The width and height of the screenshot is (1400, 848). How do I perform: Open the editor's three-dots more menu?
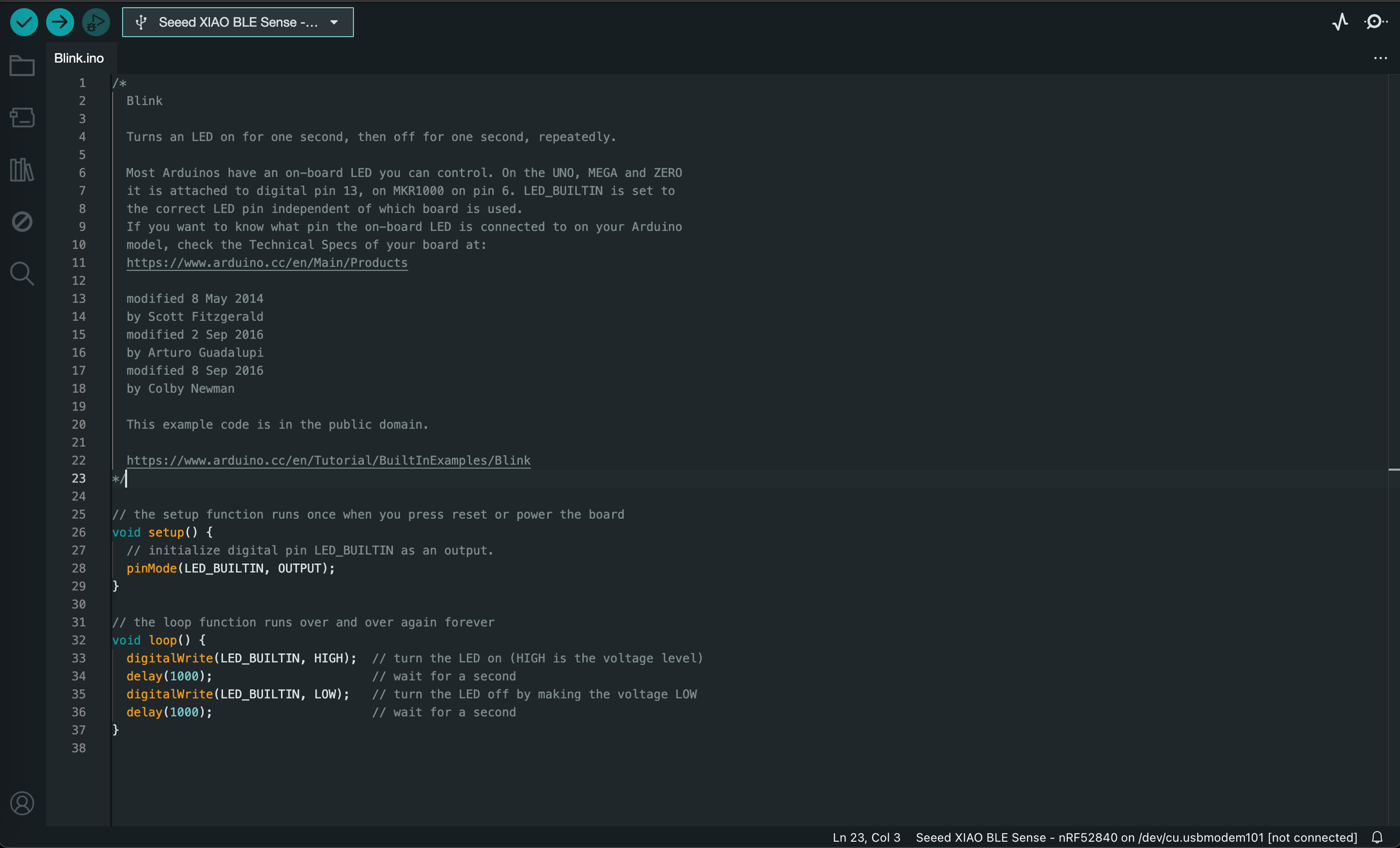click(x=1380, y=58)
